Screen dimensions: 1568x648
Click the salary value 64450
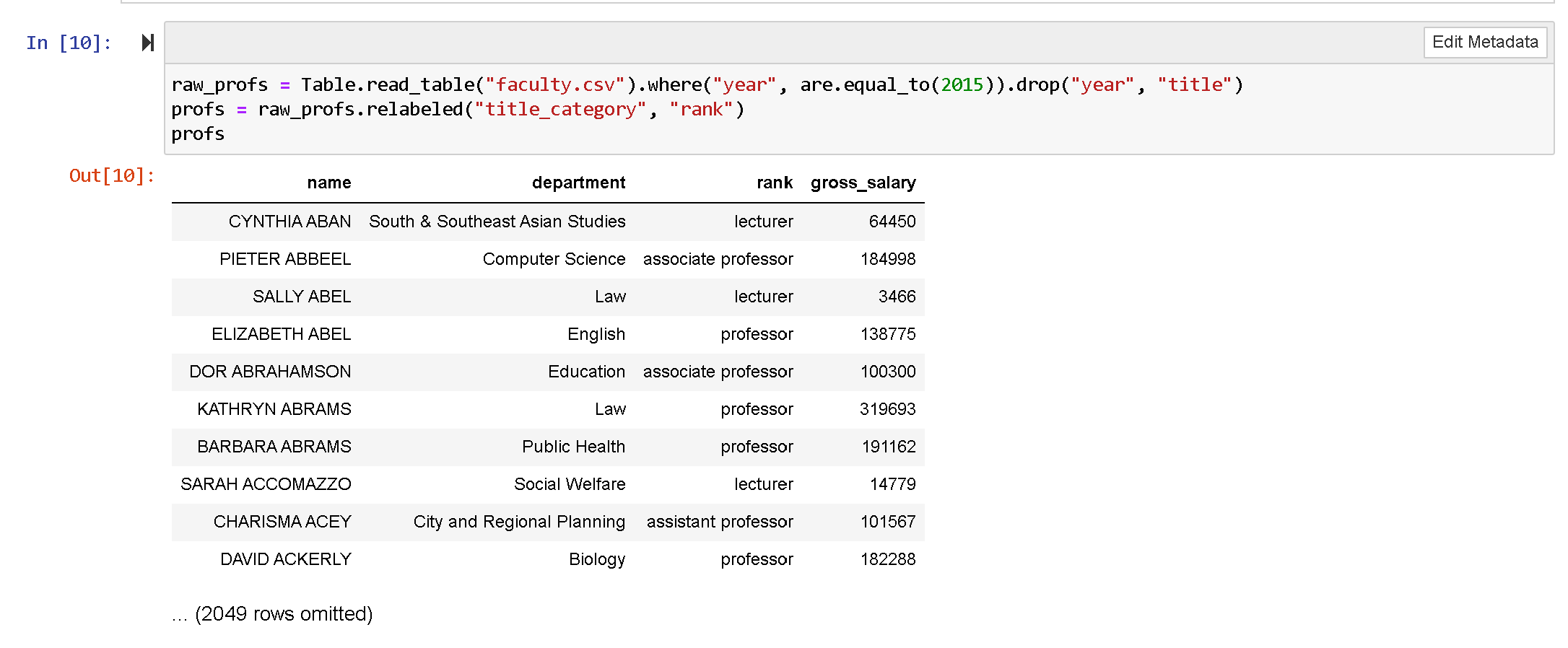tap(892, 222)
